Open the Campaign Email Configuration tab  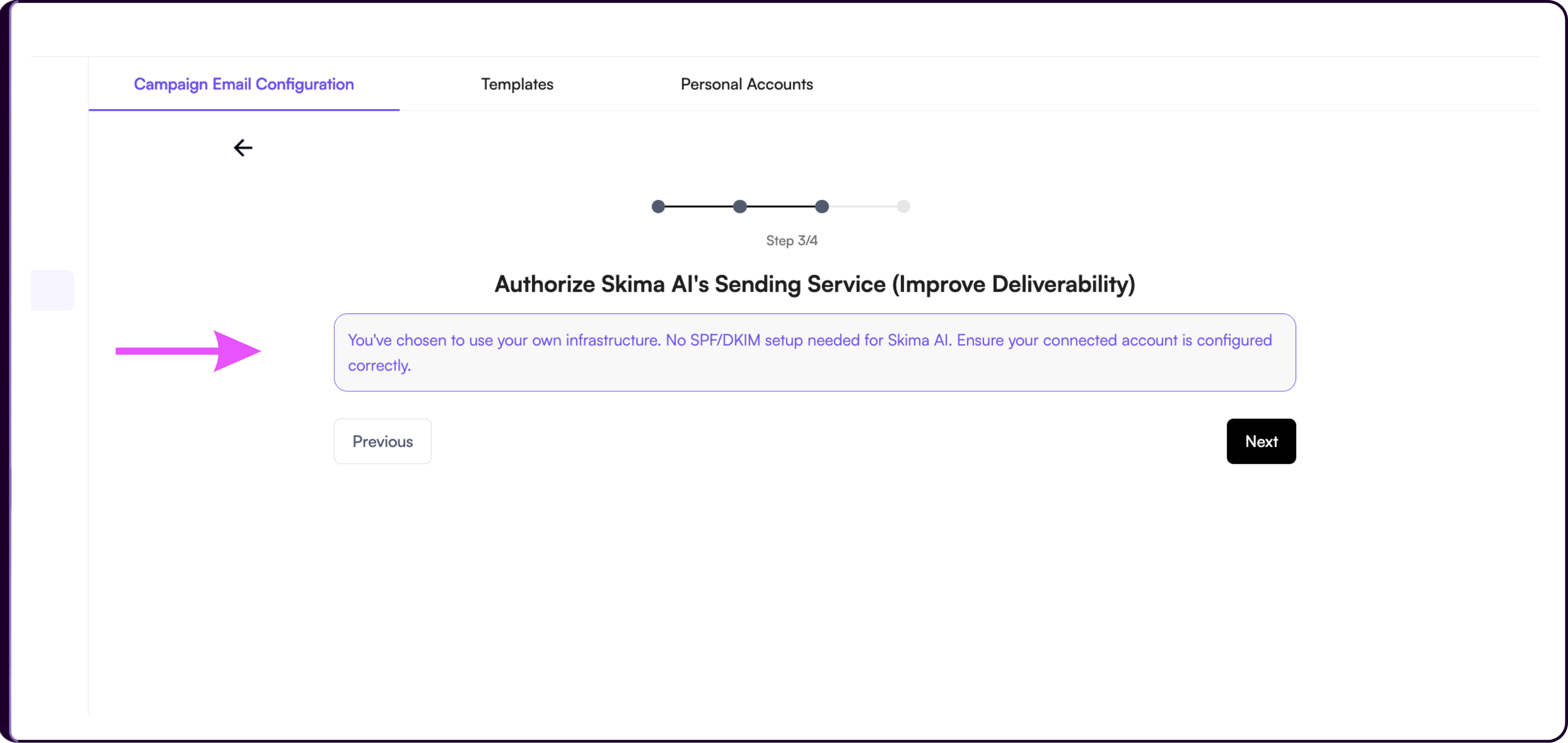(x=244, y=84)
